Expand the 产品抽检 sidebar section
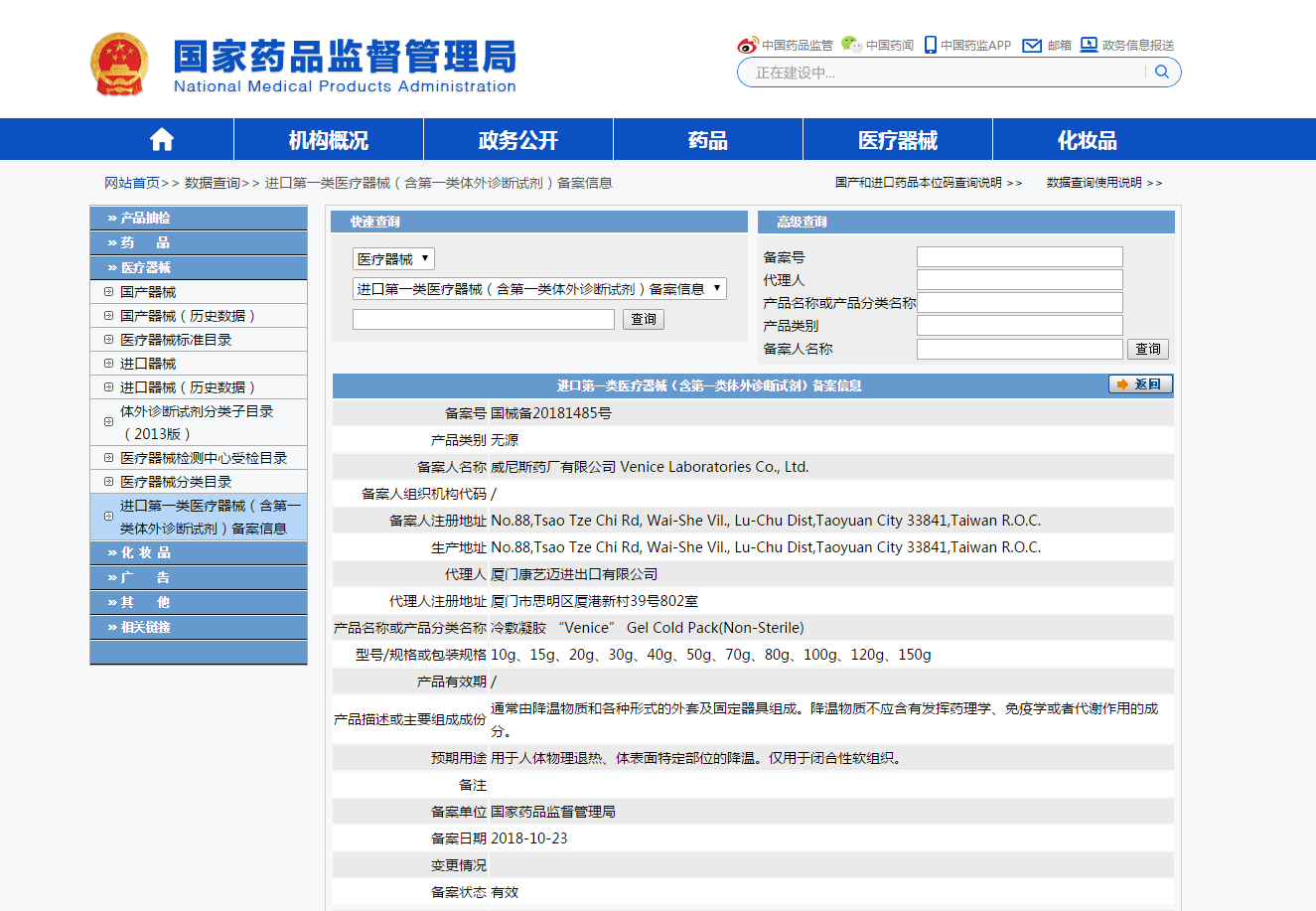 [199, 218]
